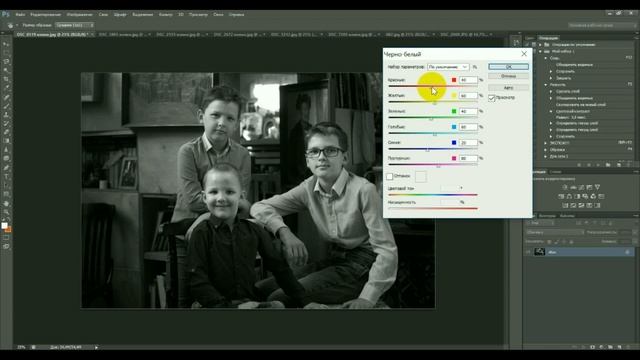The width and height of the screenshot is (640, 360).
Task: Open the workspace switcher dropdown top right
Action: pyautogui.click(x=602, y=25)
